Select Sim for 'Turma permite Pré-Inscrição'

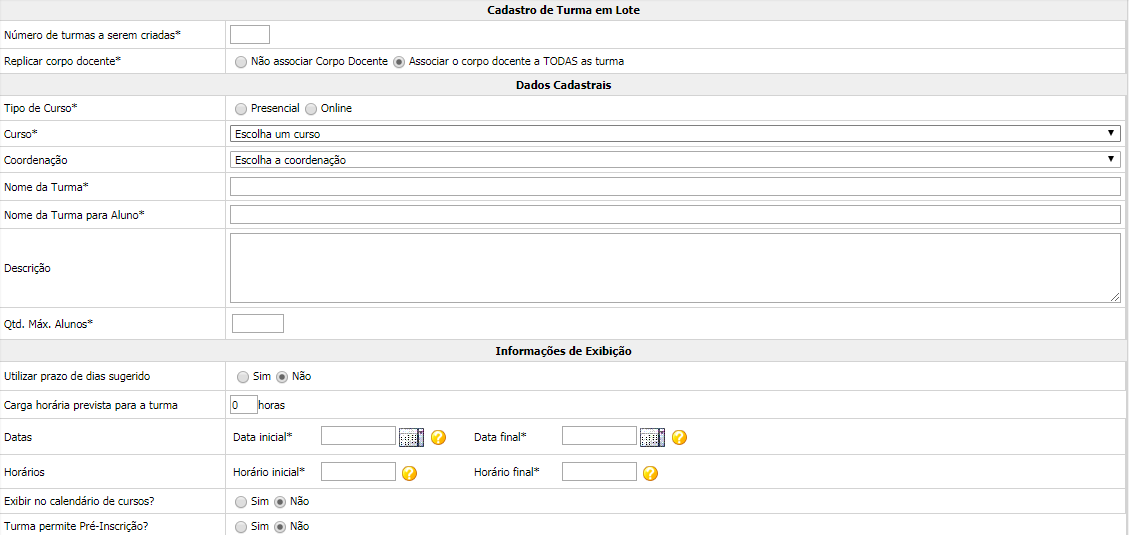click(240, 527)
